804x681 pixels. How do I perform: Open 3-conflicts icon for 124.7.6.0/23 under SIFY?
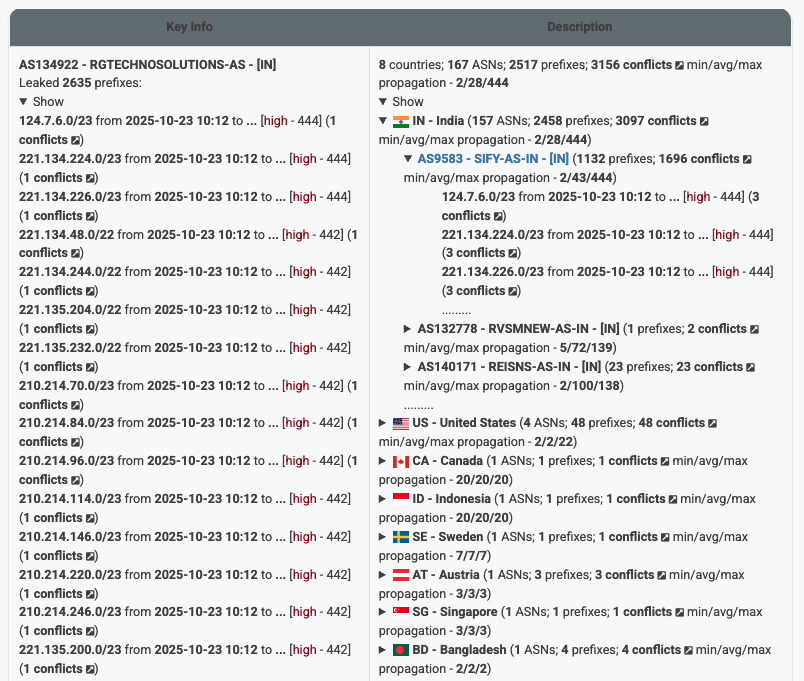coord(498,216)
